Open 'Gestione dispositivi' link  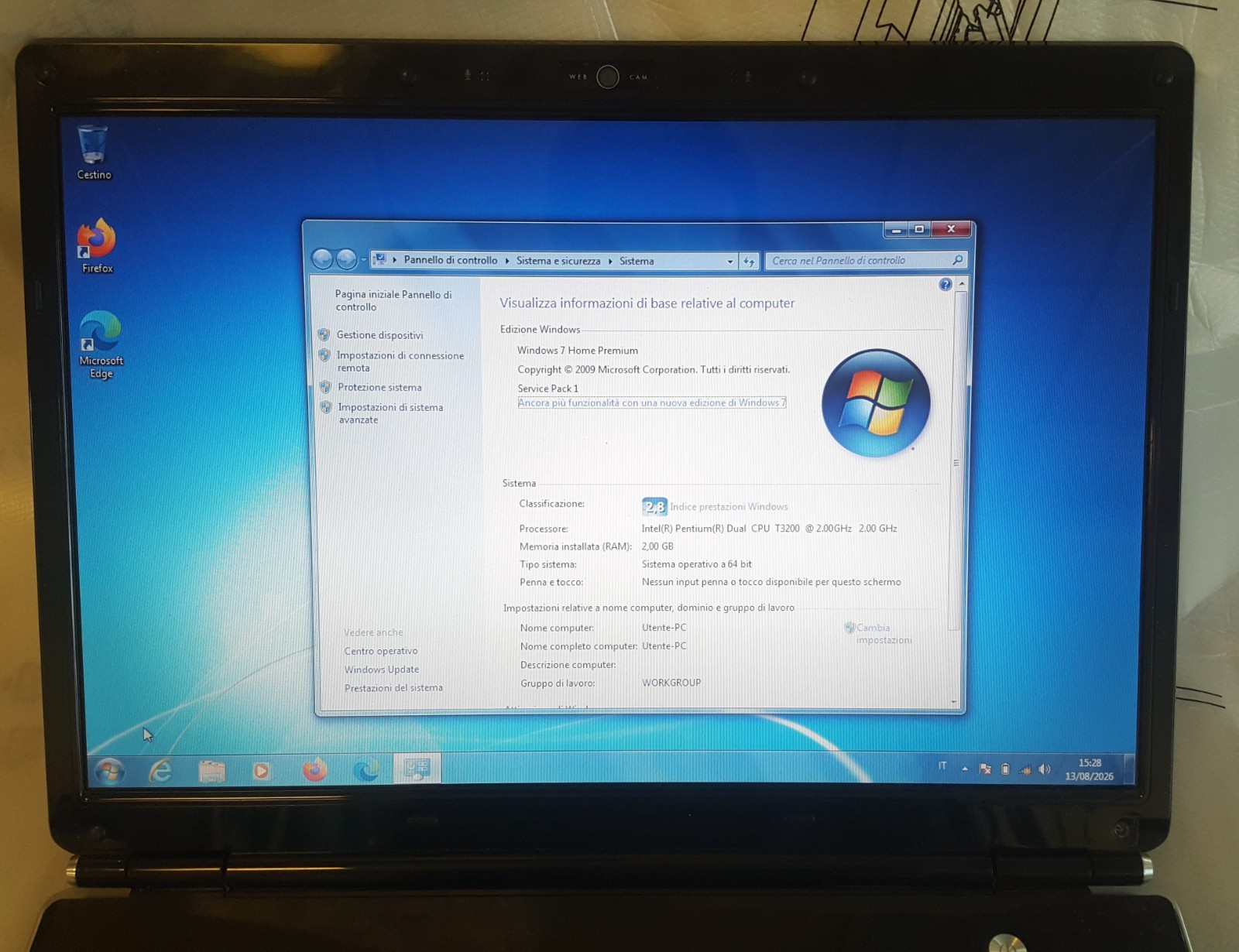click(379, 335)
